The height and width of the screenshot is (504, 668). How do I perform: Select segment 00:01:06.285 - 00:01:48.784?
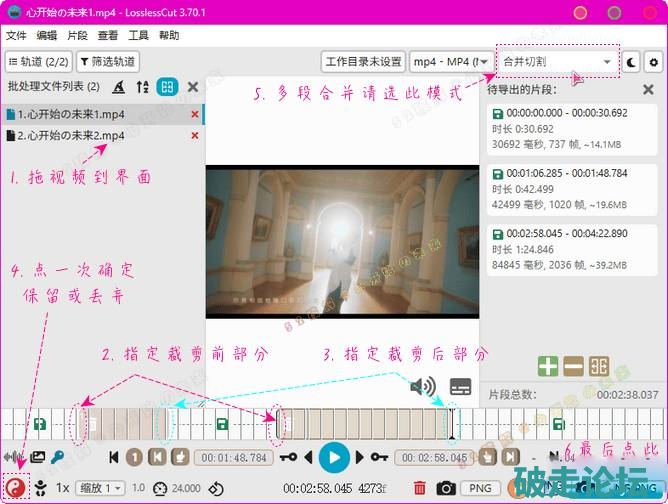pyautogui.click(x=571, y=189)
